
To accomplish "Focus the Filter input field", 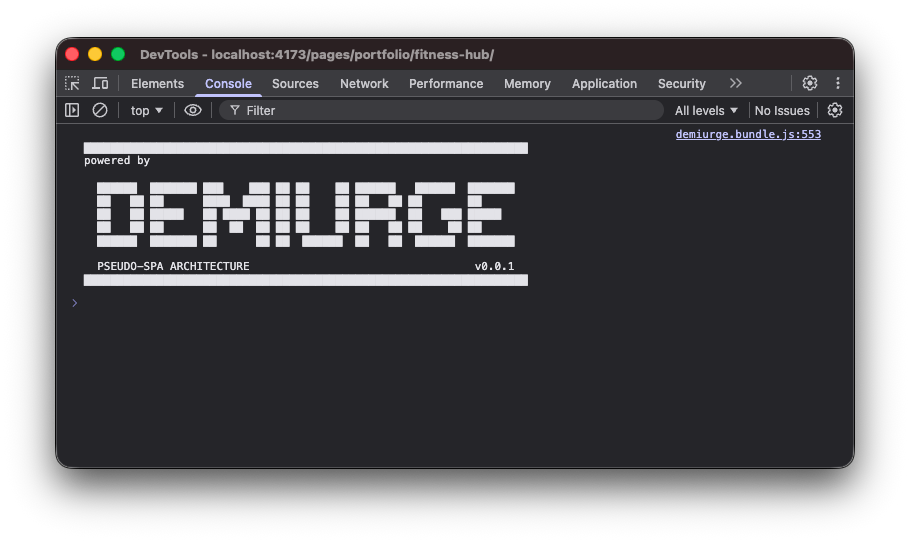I will pos(441,110).
